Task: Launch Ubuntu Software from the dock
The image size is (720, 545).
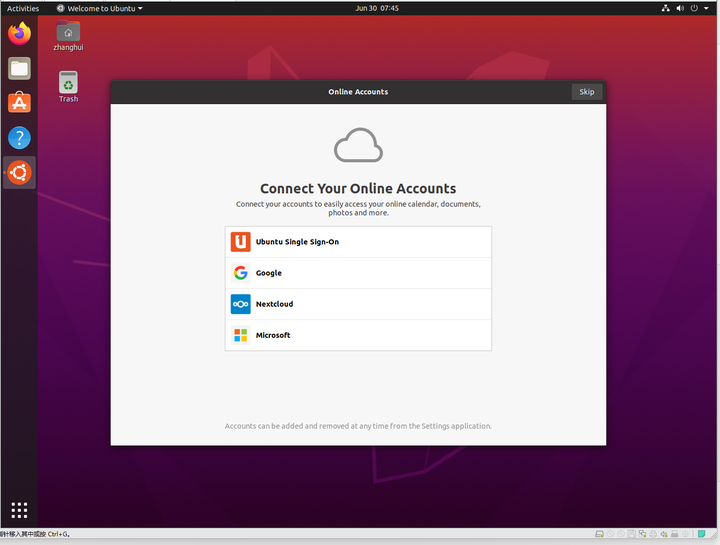Action: coord(19,103)
